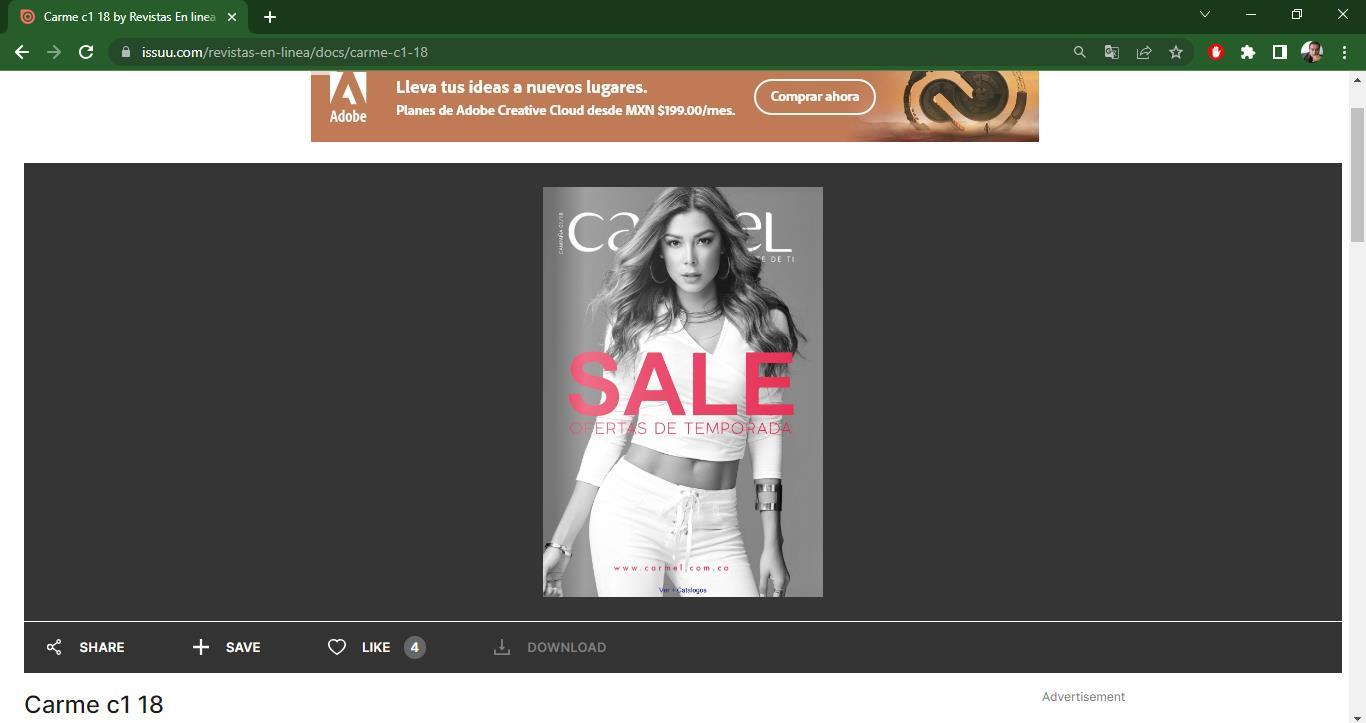Like the publication with heart button
This screenshot has width=1366, height=723.
pyautogui.click(x=360, y=647)
